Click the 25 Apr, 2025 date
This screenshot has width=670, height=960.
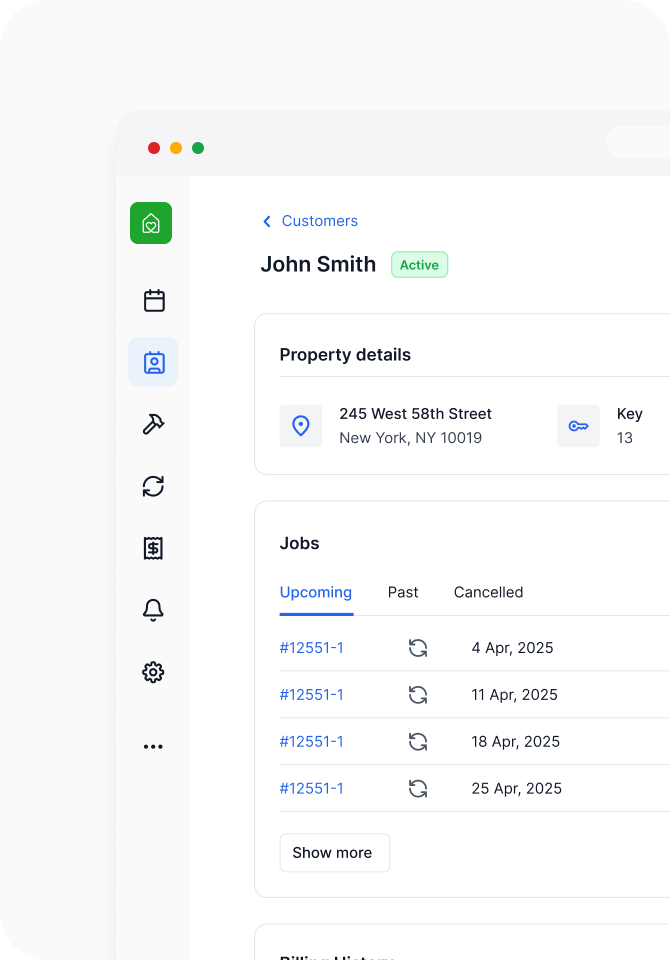[x=517, y=789]
